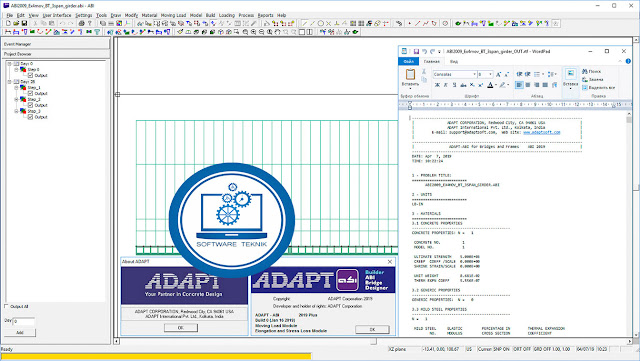Toggle Output checkbox under Step 0

click(x=30, y=76)
